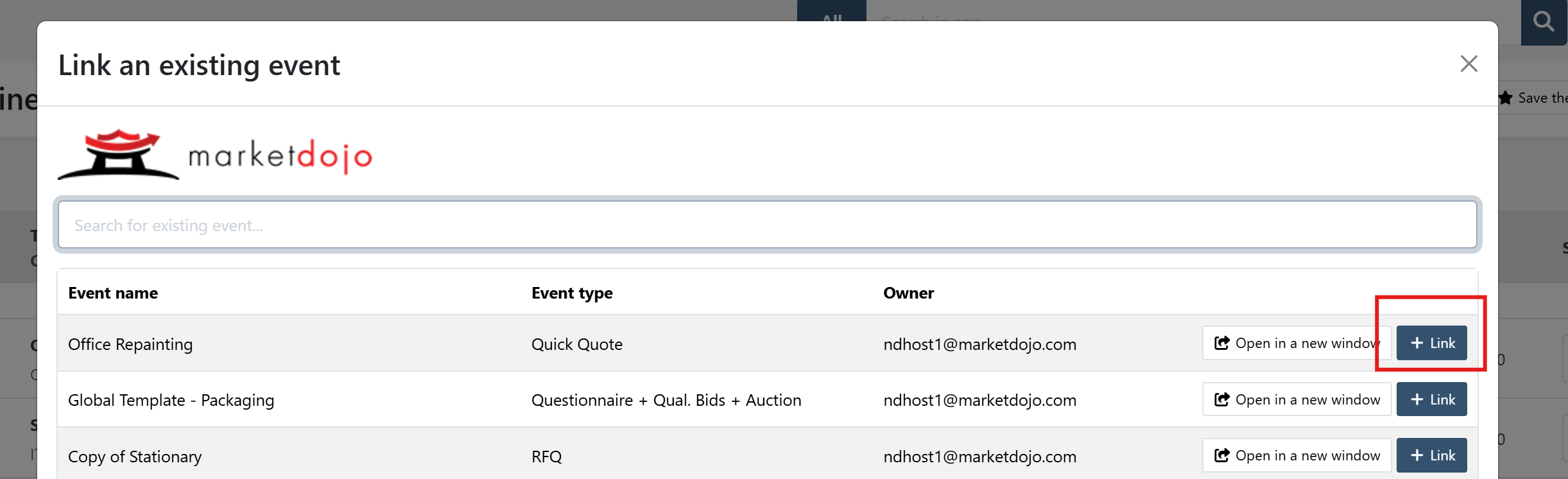
Task: Open Office Repainting in a new window
Action: click(x=1297, y=343)
